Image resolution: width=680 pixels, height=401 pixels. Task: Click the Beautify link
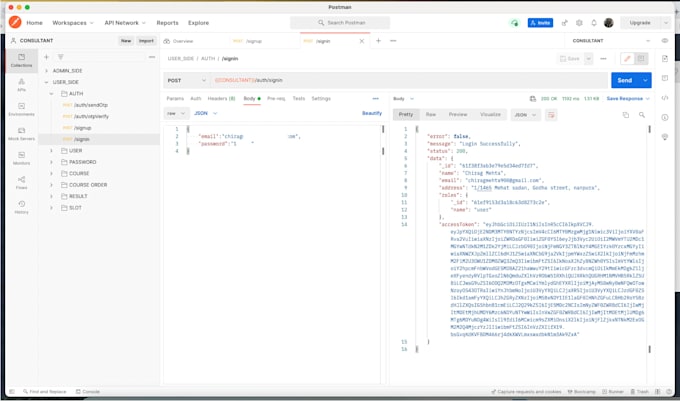pos(372,113)
